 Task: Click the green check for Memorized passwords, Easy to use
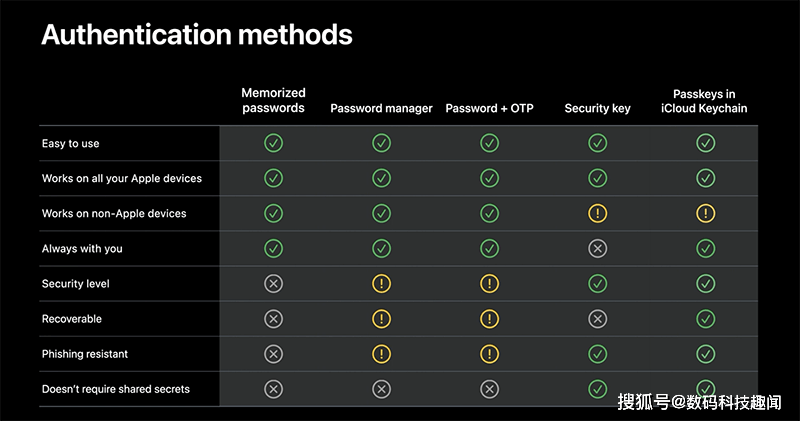pyautogui.click(x=273, y=143)
